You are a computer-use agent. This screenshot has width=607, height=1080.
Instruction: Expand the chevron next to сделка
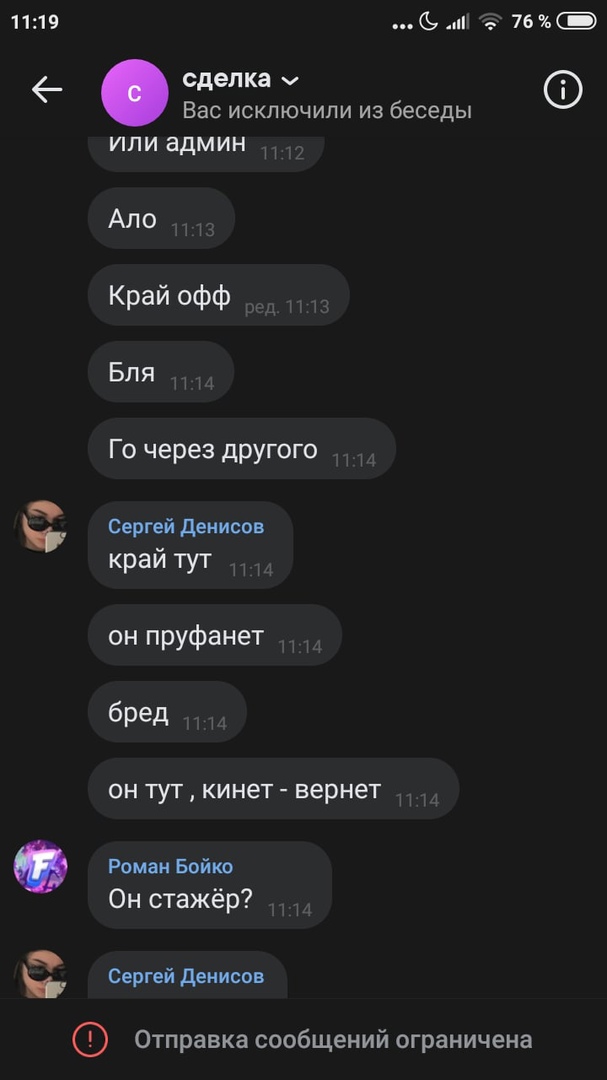291,81
